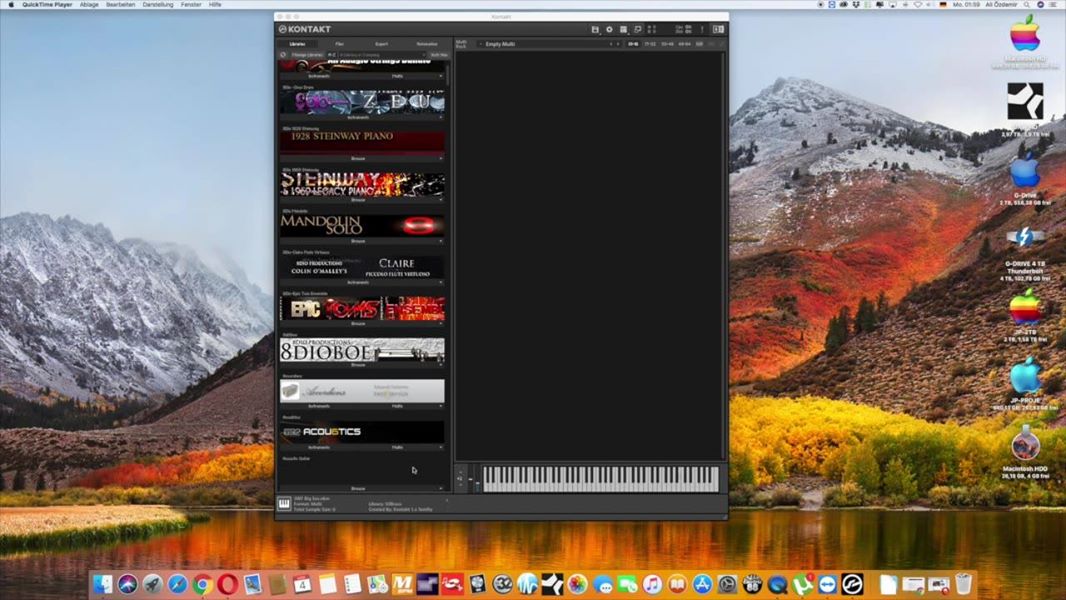
Task: Open Multis under the Accordions library
Action: (398, 406)
